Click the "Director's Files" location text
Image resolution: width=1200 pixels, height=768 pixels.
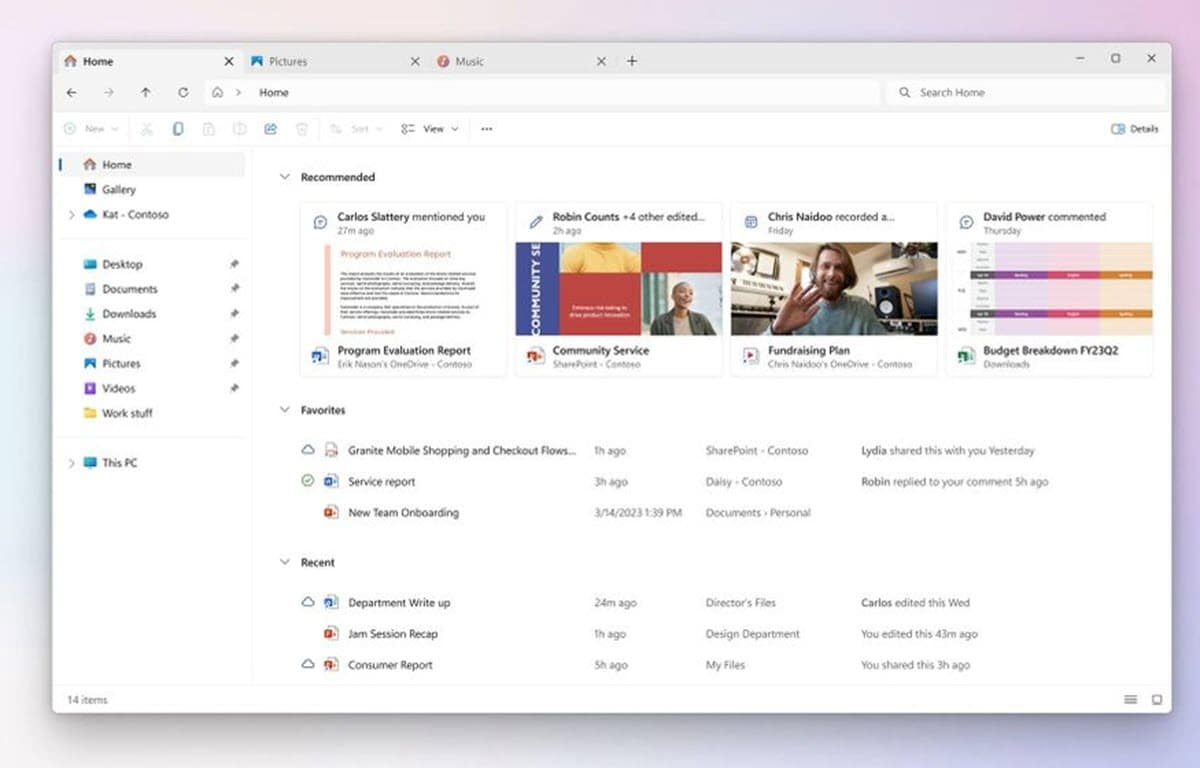coord(740,602)
